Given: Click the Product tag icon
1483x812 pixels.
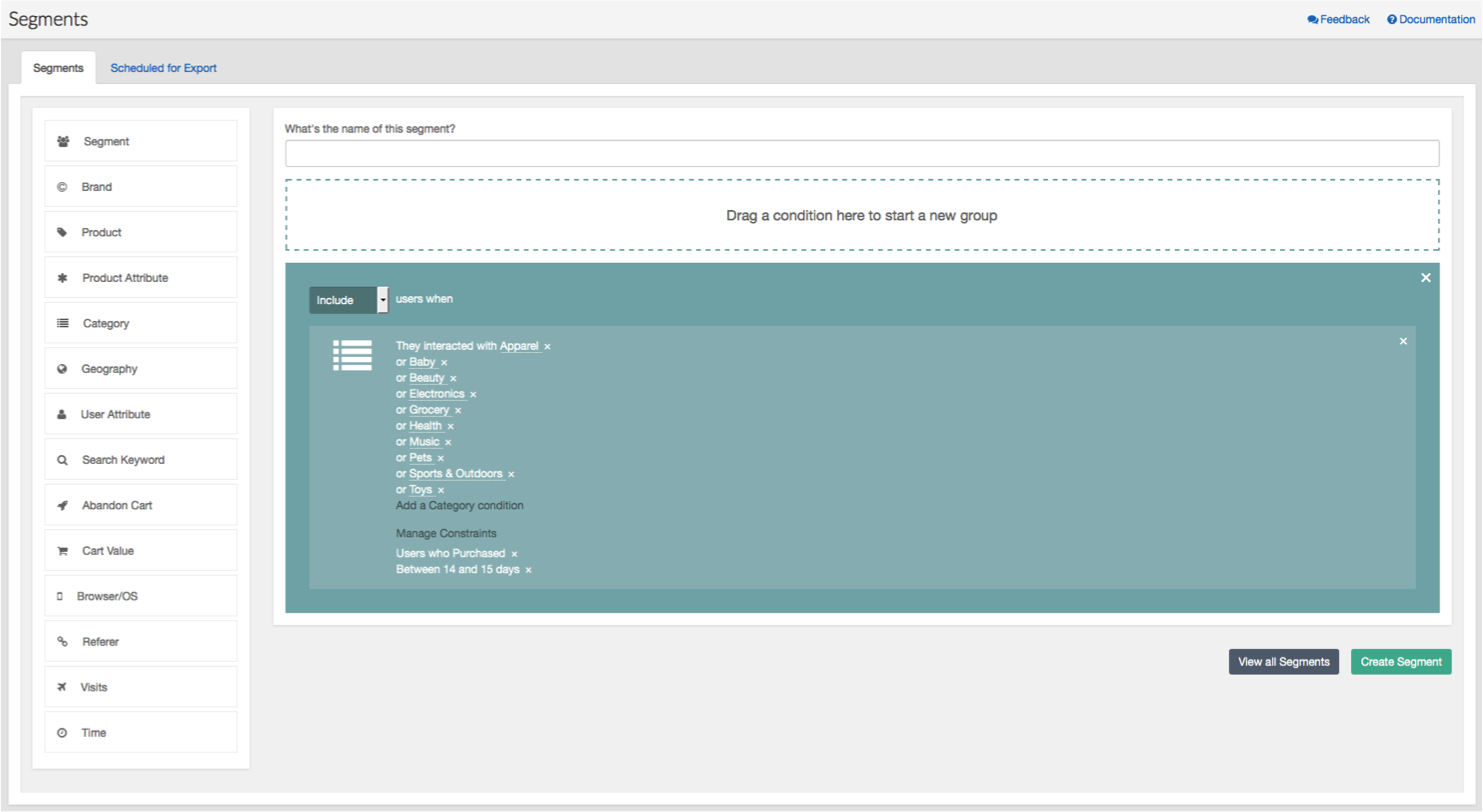Looking at the screenshot, I should (x=62, y=232).
